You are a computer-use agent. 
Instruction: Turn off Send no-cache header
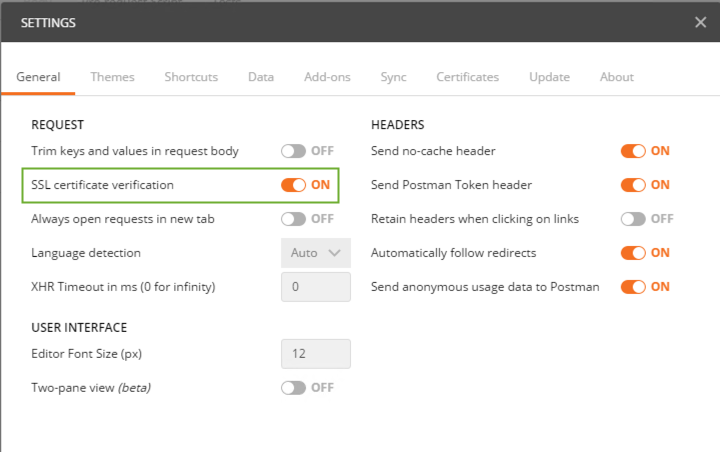tap(634, 151)
